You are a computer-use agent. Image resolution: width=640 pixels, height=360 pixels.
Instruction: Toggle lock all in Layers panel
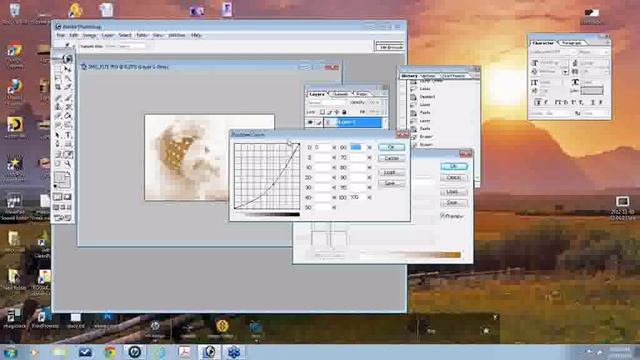coord(344,112)
